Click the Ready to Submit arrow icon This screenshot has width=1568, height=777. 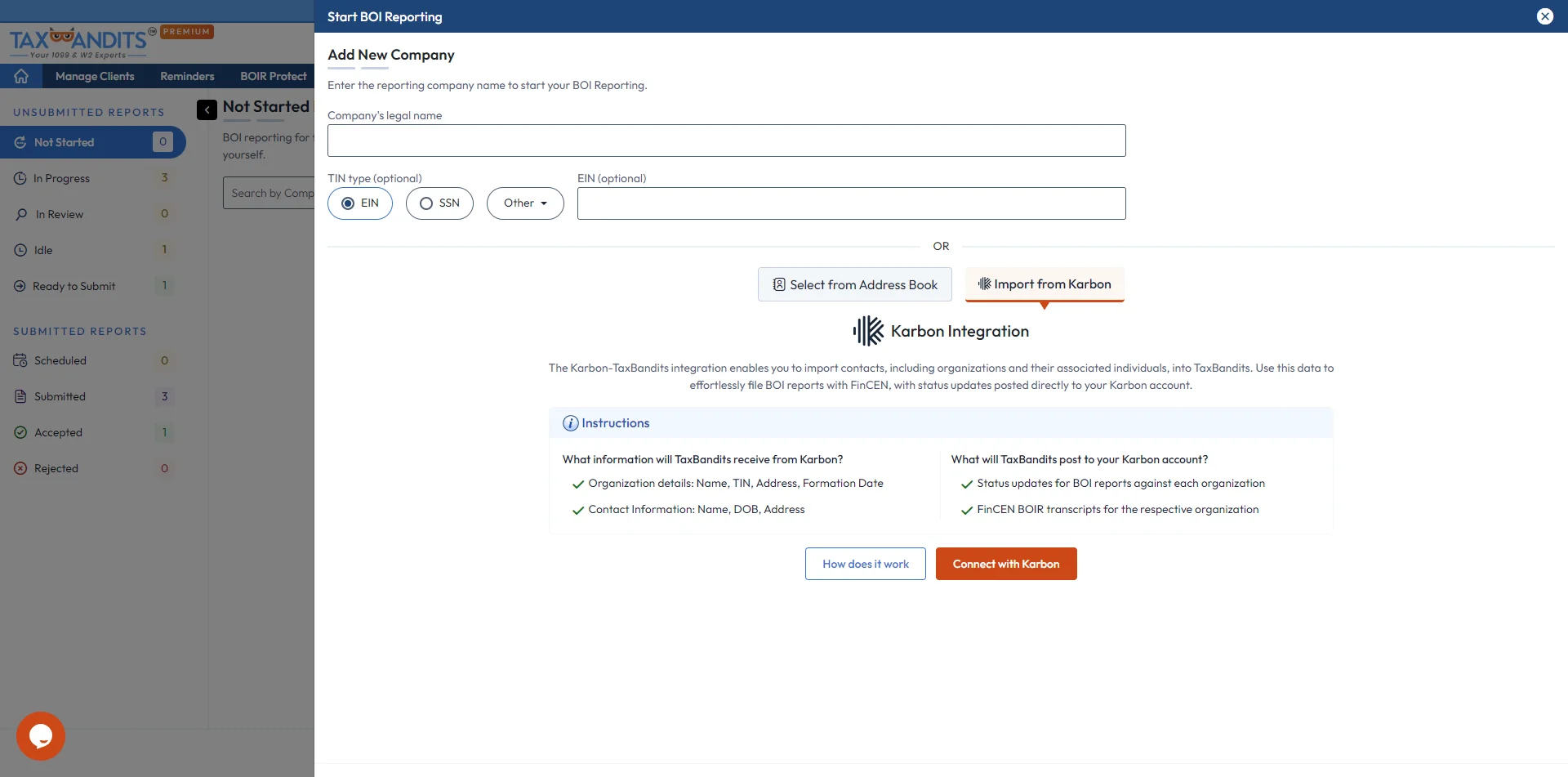click(x=20, y=286)
